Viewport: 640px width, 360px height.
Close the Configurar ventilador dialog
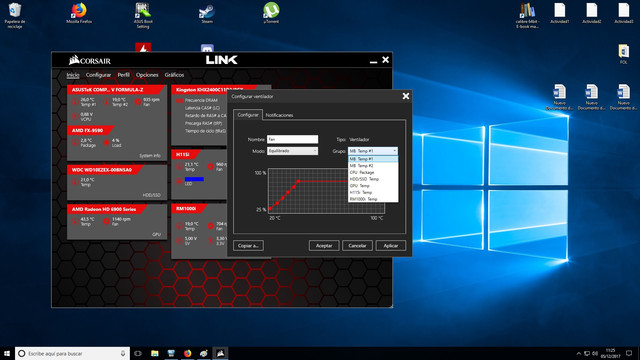406,96
